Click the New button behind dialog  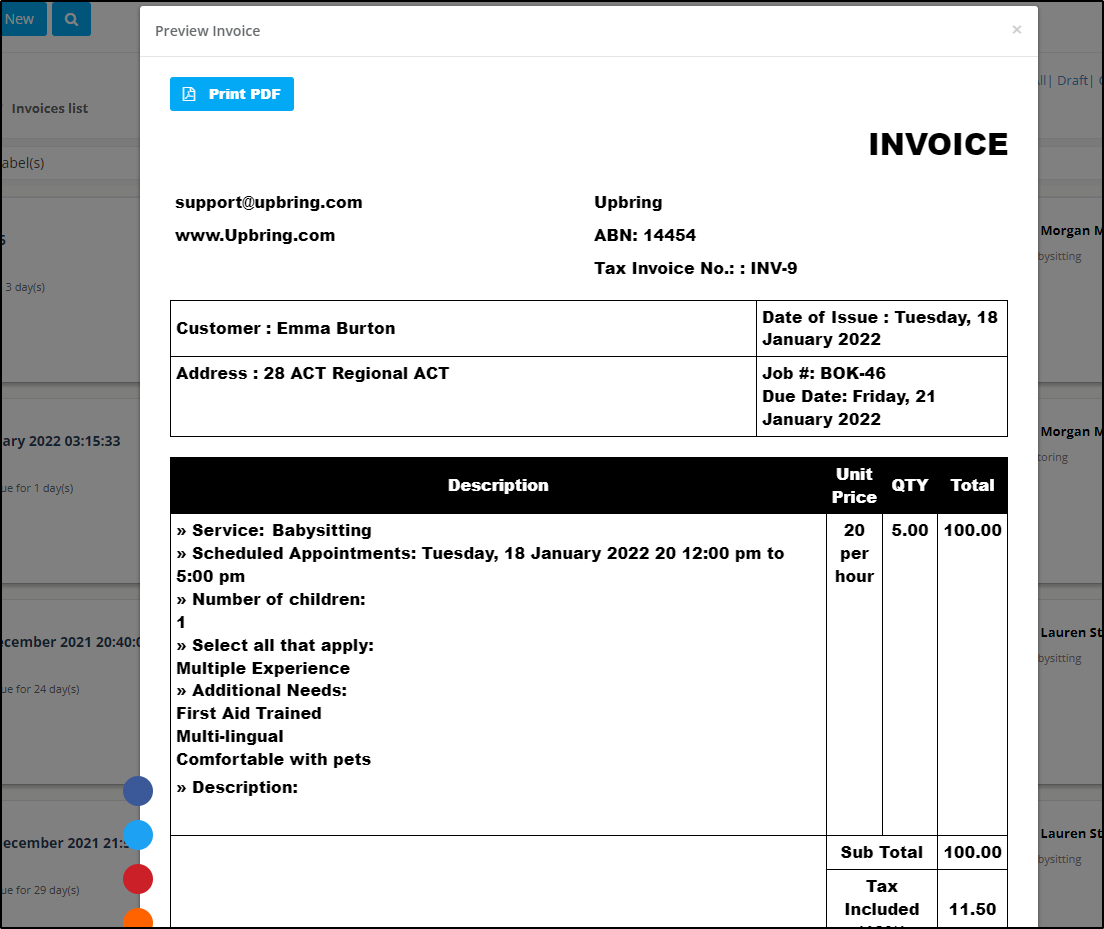click(21, 19)
